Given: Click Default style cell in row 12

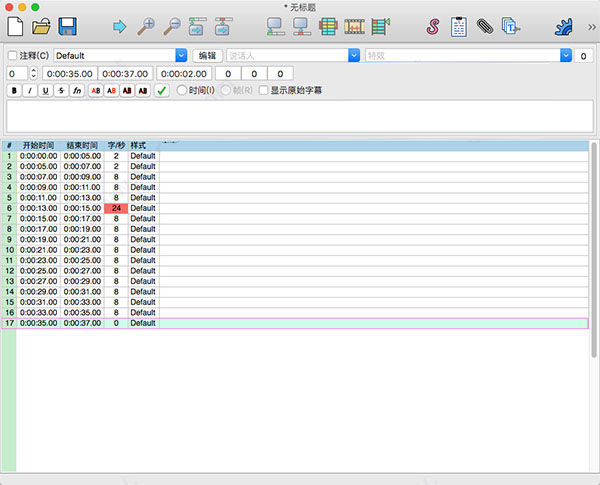Looking at the screenshot, I should (x=143, y=271).
